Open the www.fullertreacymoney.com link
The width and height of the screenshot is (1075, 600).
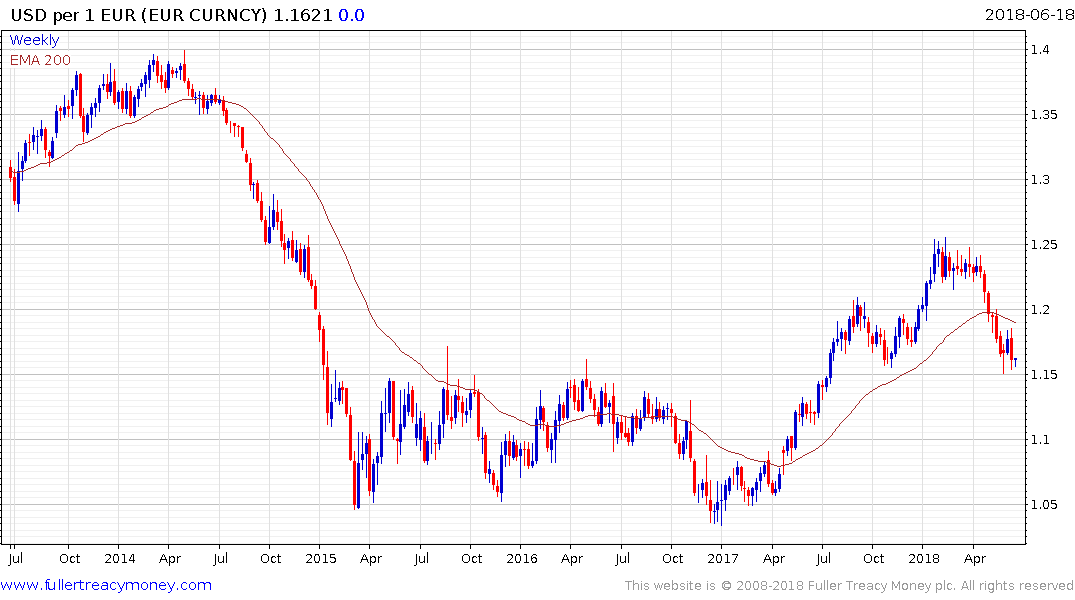pos(106,586)
